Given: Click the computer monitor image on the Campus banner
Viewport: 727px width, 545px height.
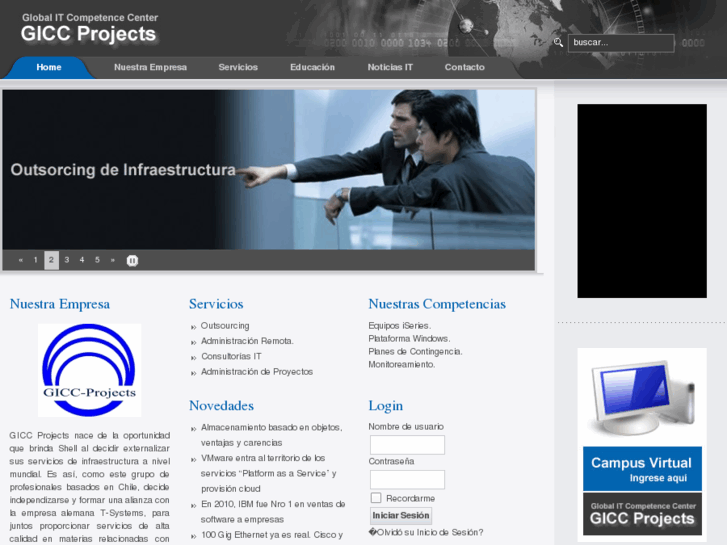Looking at the screenshot, I should coord(642,398).
